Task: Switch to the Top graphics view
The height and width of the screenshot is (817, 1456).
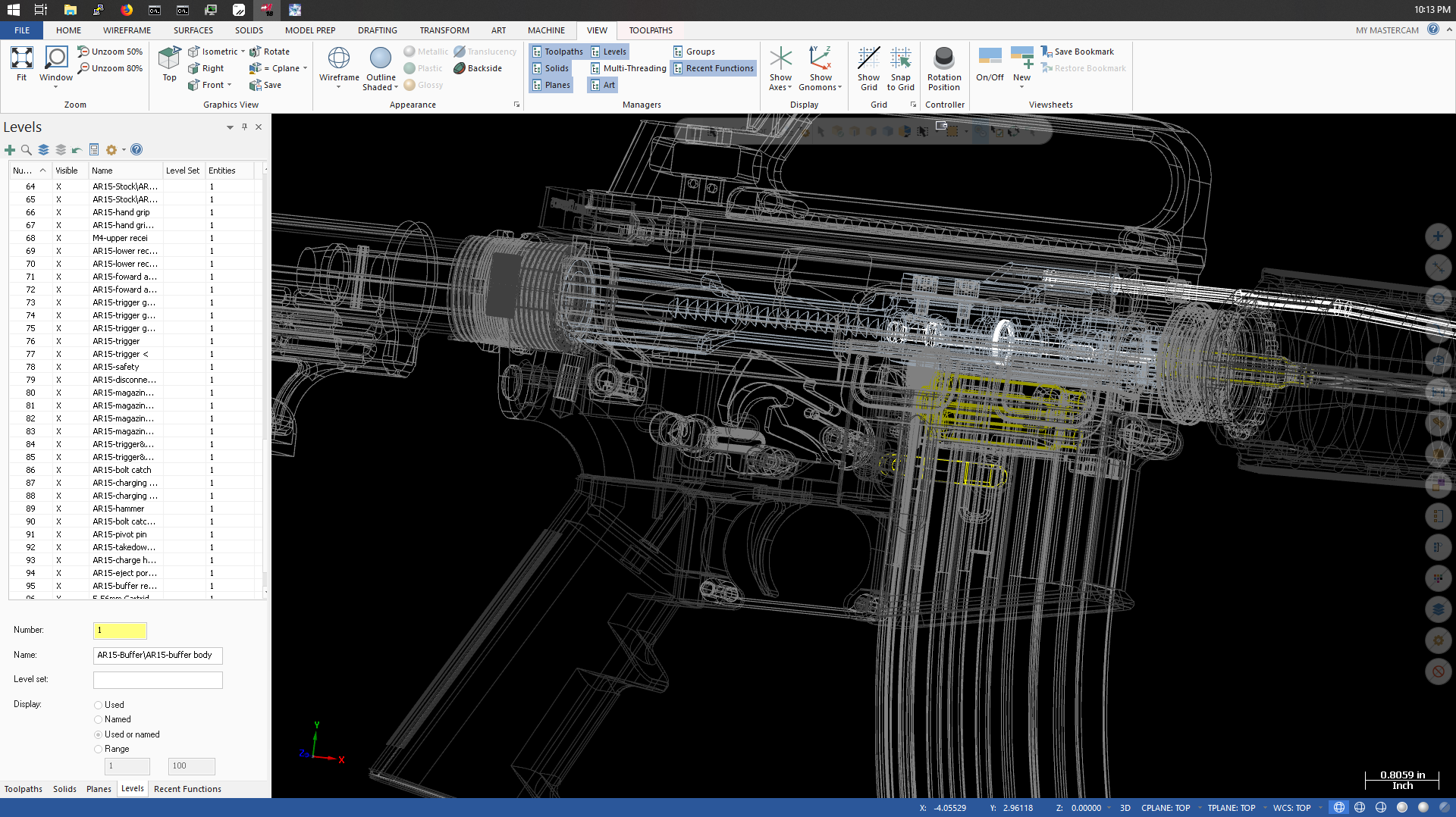Action: pyautogui.click(x=169, y=64)
